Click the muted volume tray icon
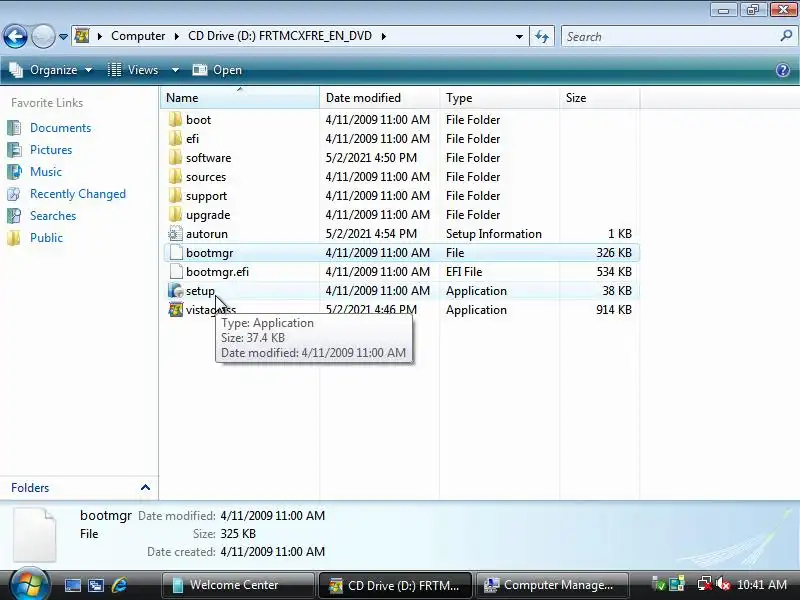 coord(723,584)
